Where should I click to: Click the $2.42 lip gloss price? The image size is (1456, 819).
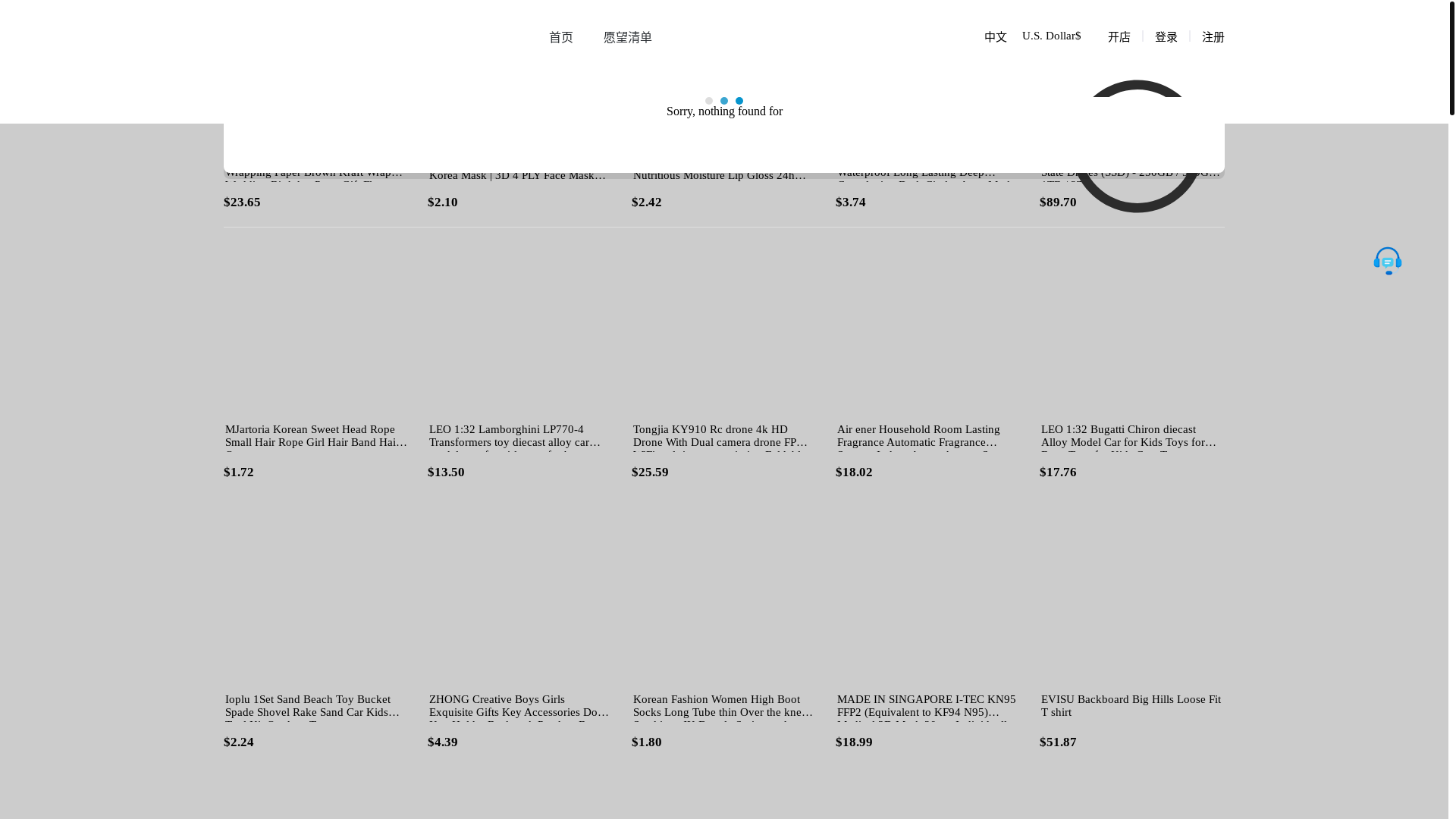click(647, 202)
